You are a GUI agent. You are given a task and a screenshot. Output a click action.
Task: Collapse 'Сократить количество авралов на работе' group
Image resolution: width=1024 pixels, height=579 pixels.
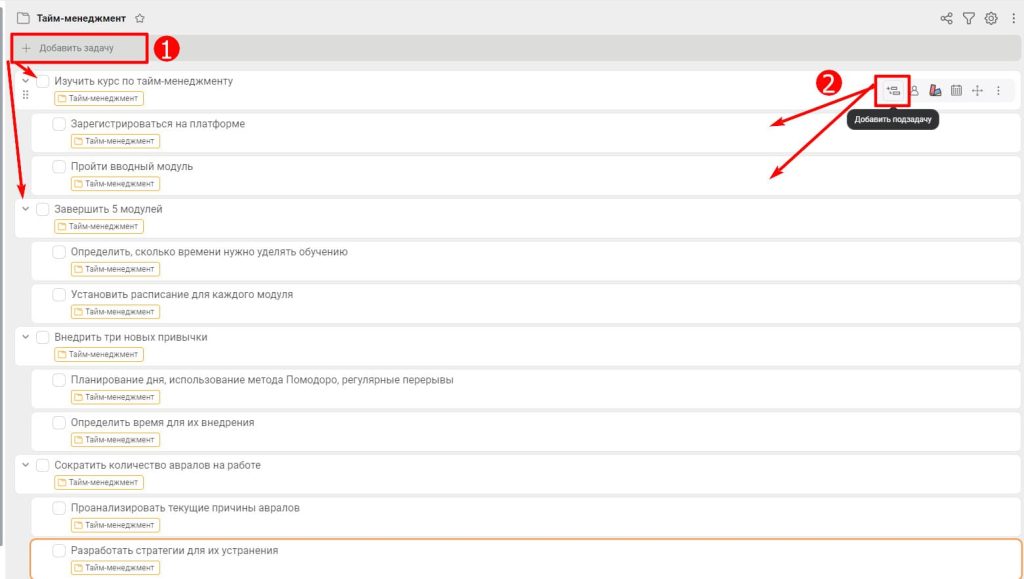point(25,465)
